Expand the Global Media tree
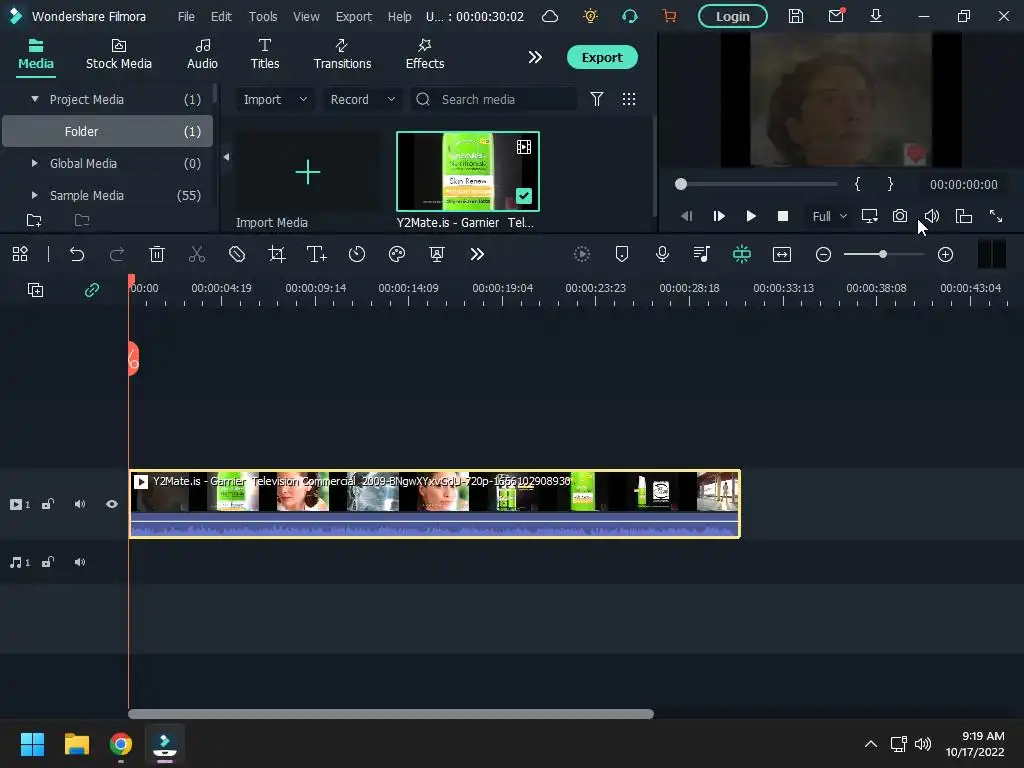1024x768 pixels. (35, 163)
